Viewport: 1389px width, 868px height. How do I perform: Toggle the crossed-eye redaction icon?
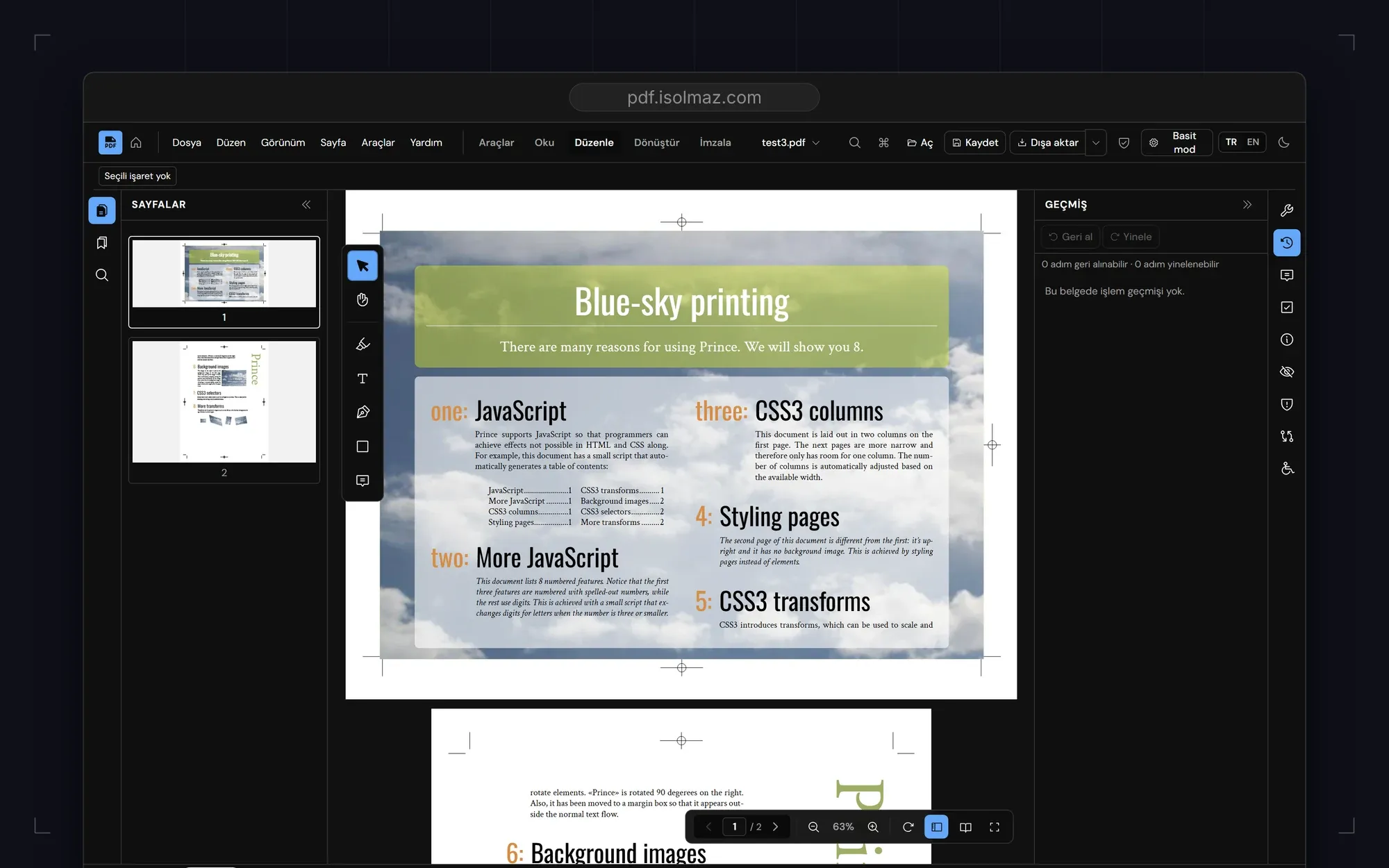point(1287,372)
